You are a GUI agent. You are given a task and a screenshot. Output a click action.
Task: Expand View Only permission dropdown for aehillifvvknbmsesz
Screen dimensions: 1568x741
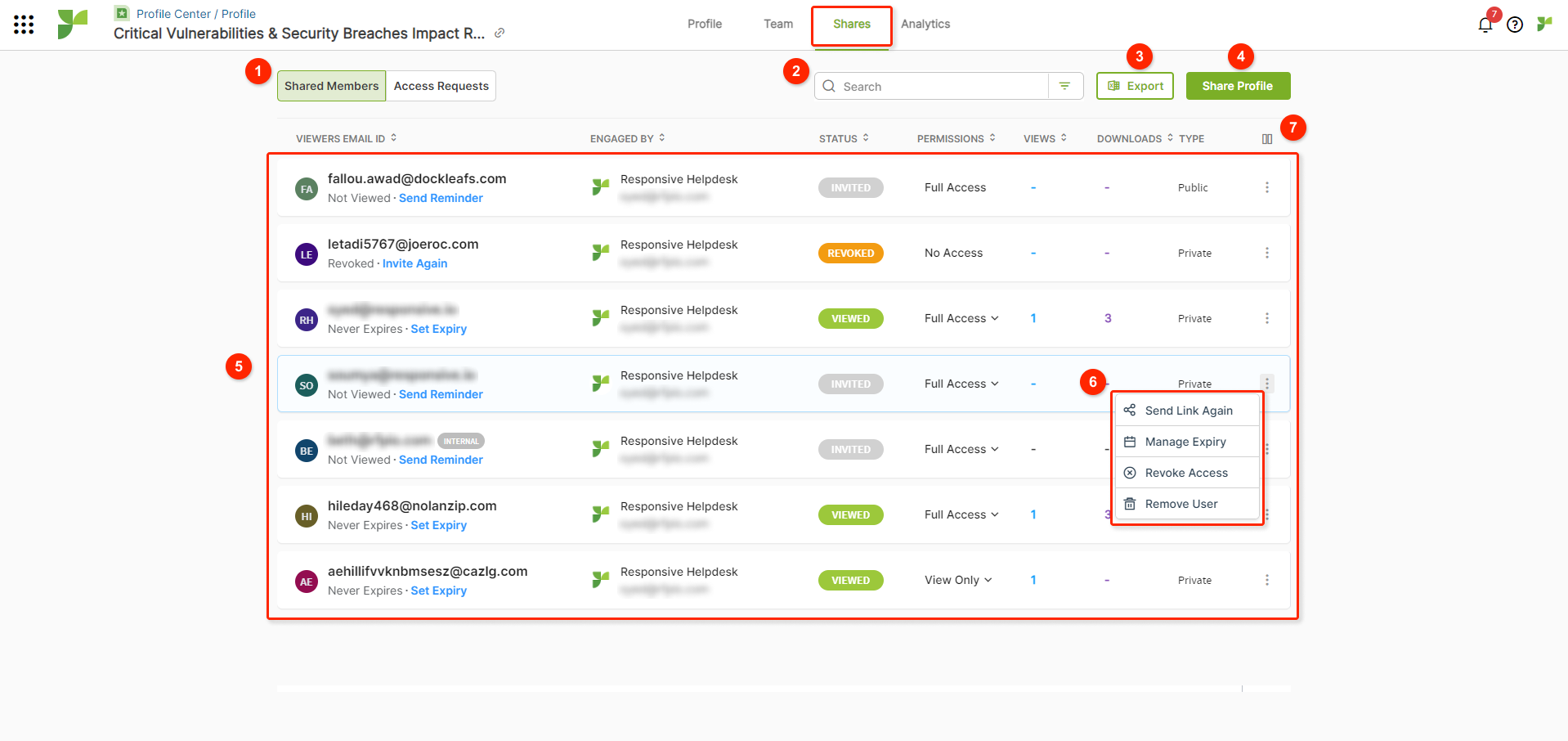tap(958, 580)
